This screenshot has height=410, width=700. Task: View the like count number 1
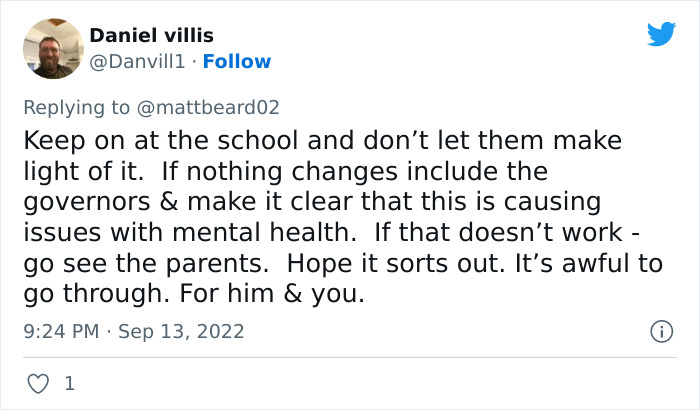pos(69,383)
